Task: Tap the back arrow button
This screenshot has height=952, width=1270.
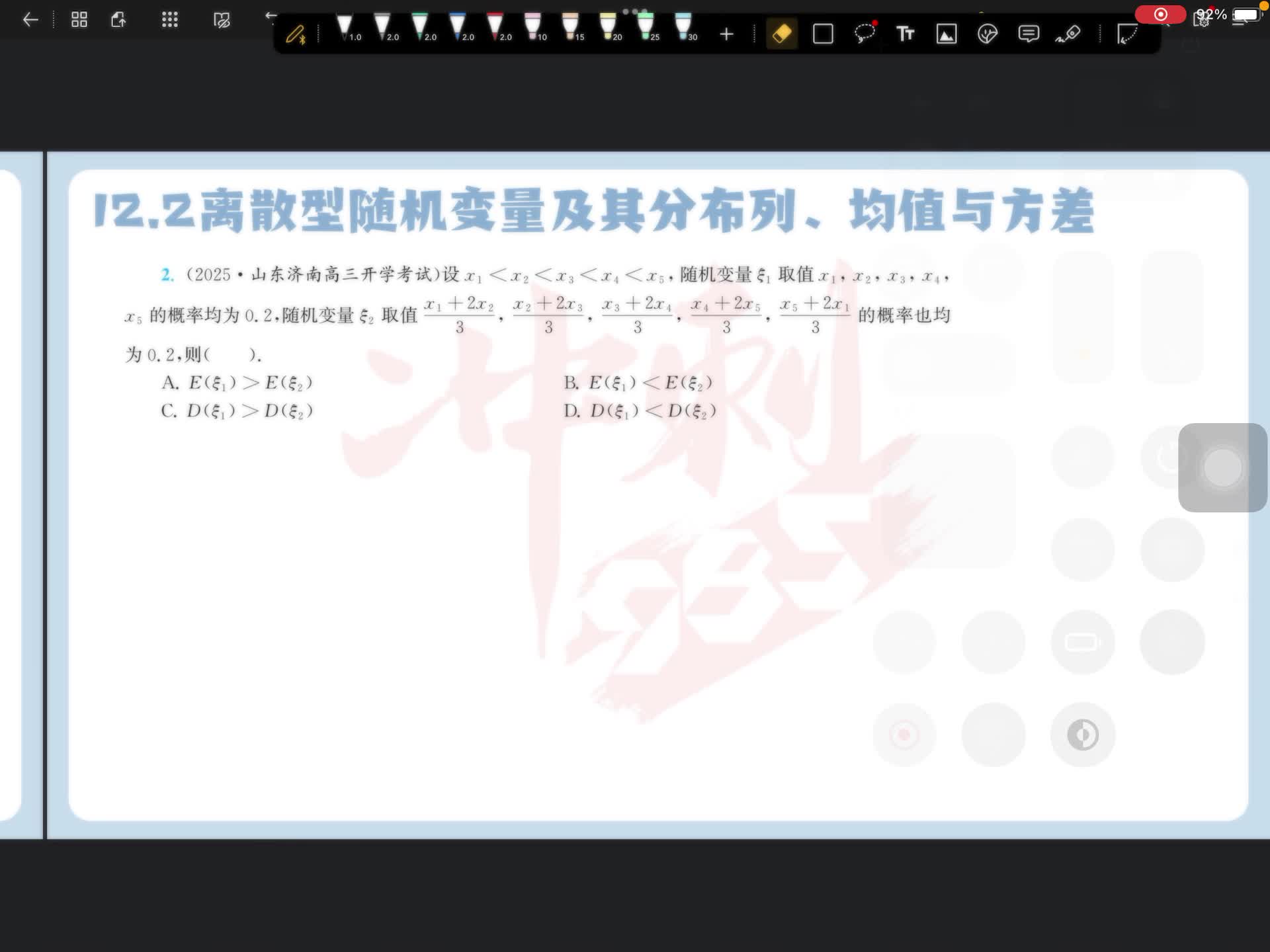Action: [x=30, y=20]
